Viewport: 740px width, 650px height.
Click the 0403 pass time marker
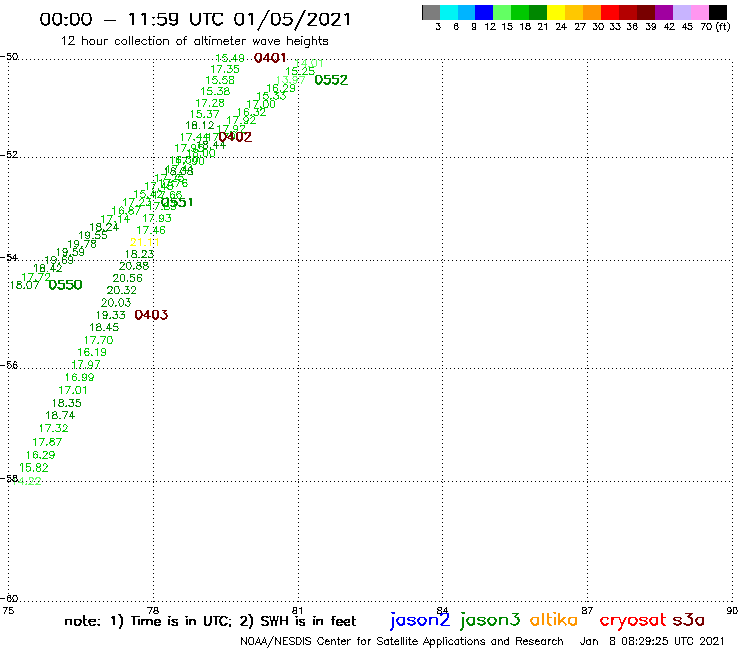pyautogui.click(x=151, y=315)
